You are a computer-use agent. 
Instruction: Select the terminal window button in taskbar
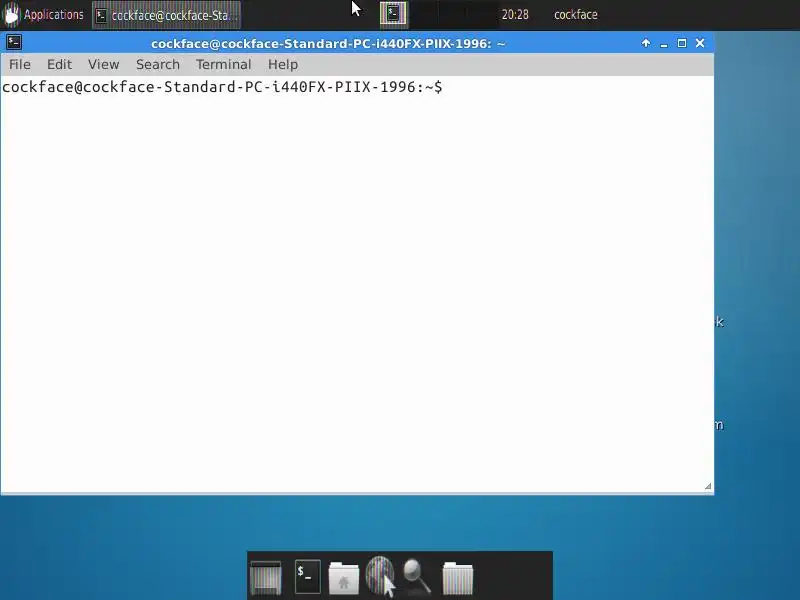click(x=166, y=15)
